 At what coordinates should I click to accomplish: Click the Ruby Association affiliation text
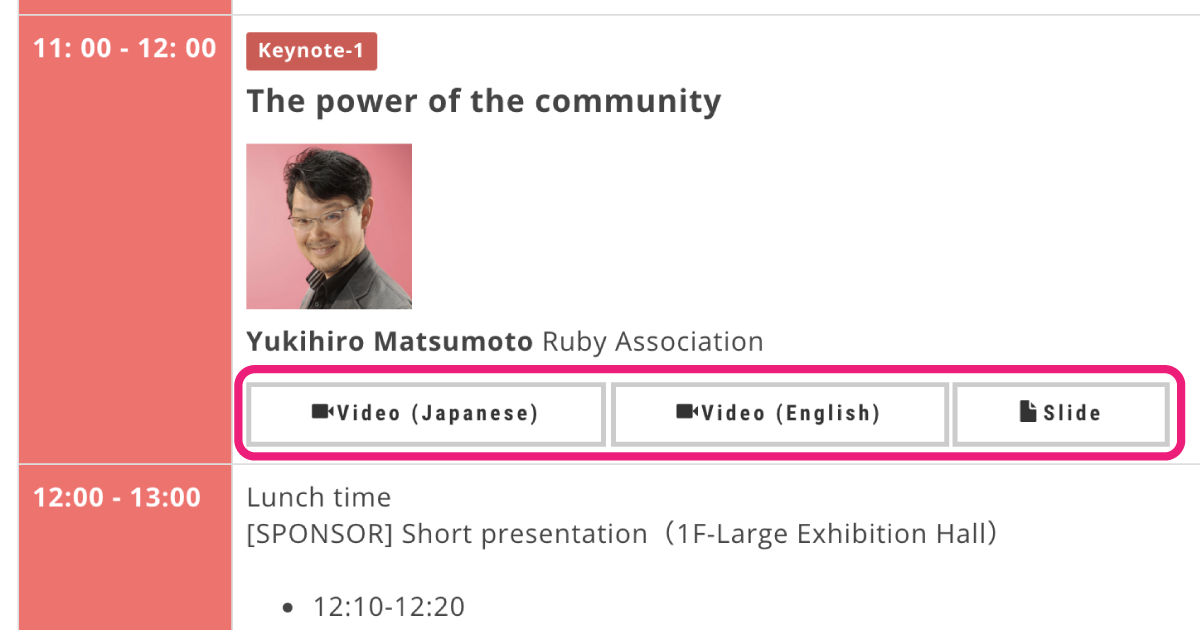coord(653,342)
